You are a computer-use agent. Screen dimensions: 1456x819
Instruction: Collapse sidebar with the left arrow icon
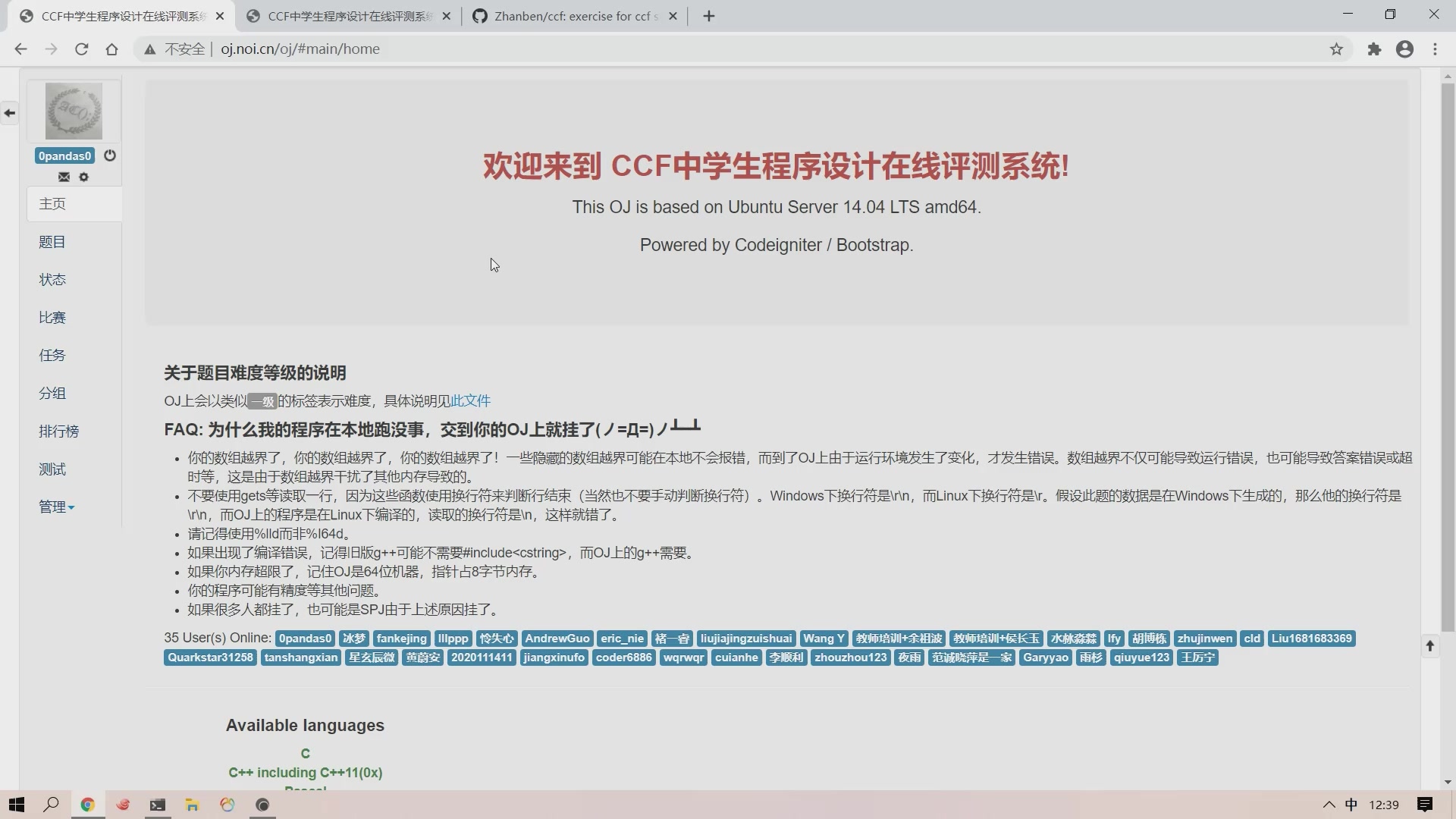(x=10, y=113)
